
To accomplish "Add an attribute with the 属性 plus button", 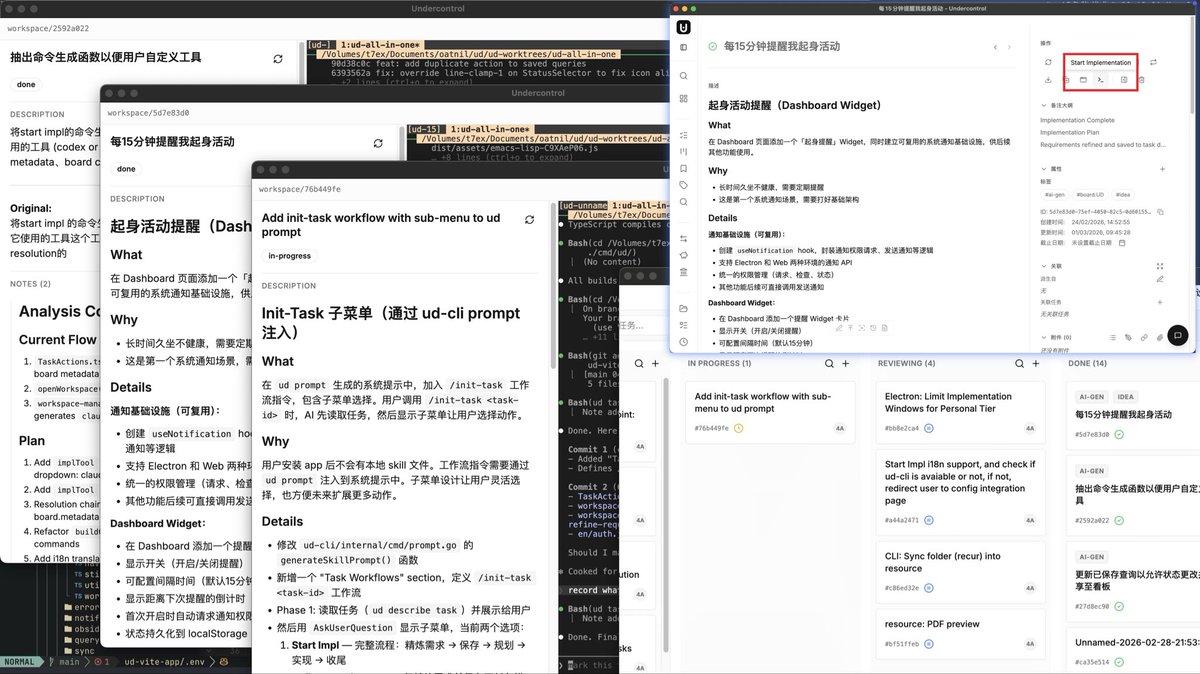I will (1162, 169).
